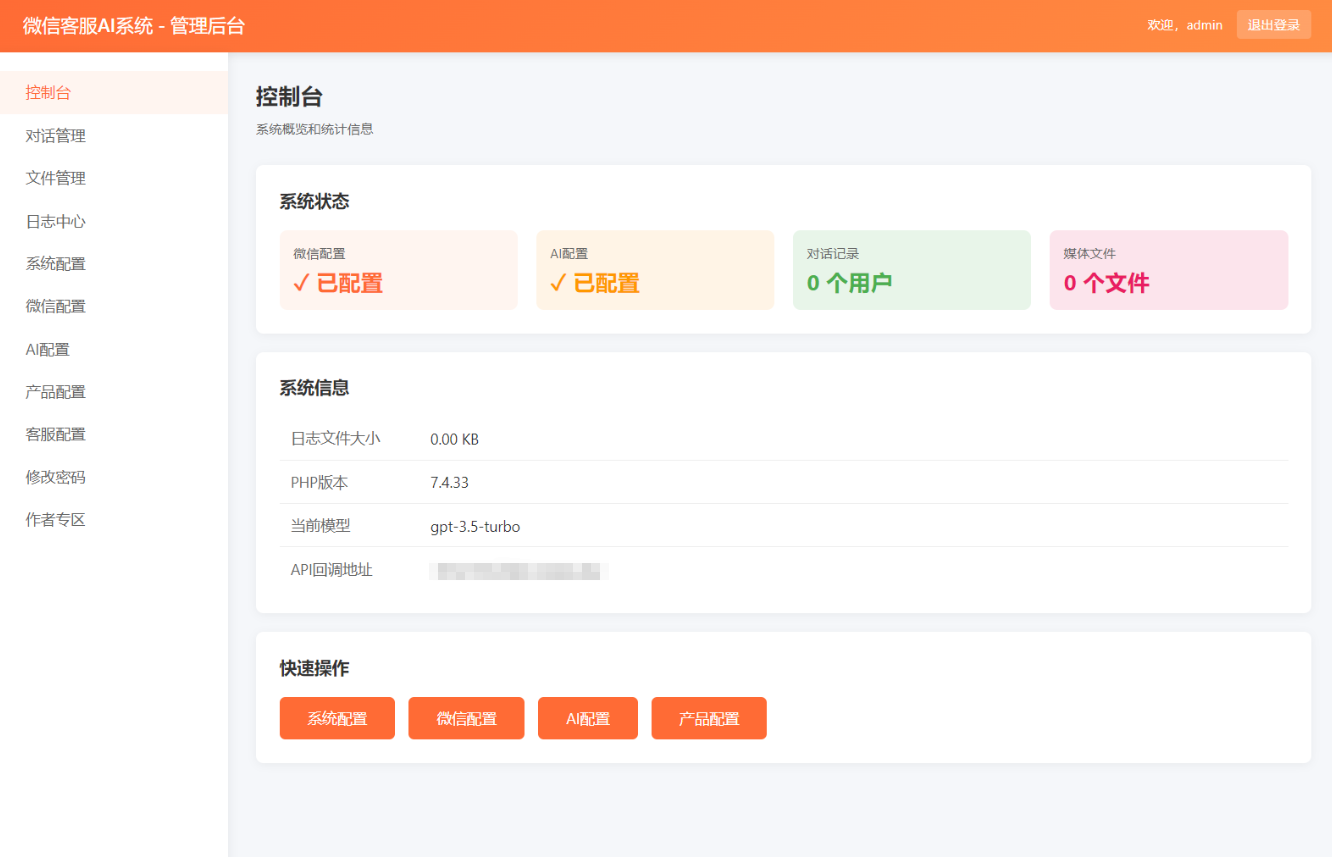
Task: Click the 产品配置 quick action button
Action: pos(709,717)
